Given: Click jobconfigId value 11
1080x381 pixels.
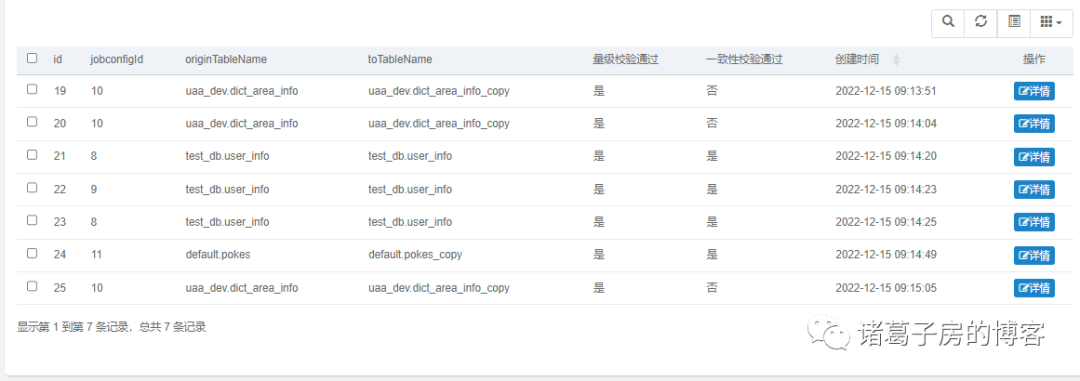Looking at the screenshot, I should (96, 255).
